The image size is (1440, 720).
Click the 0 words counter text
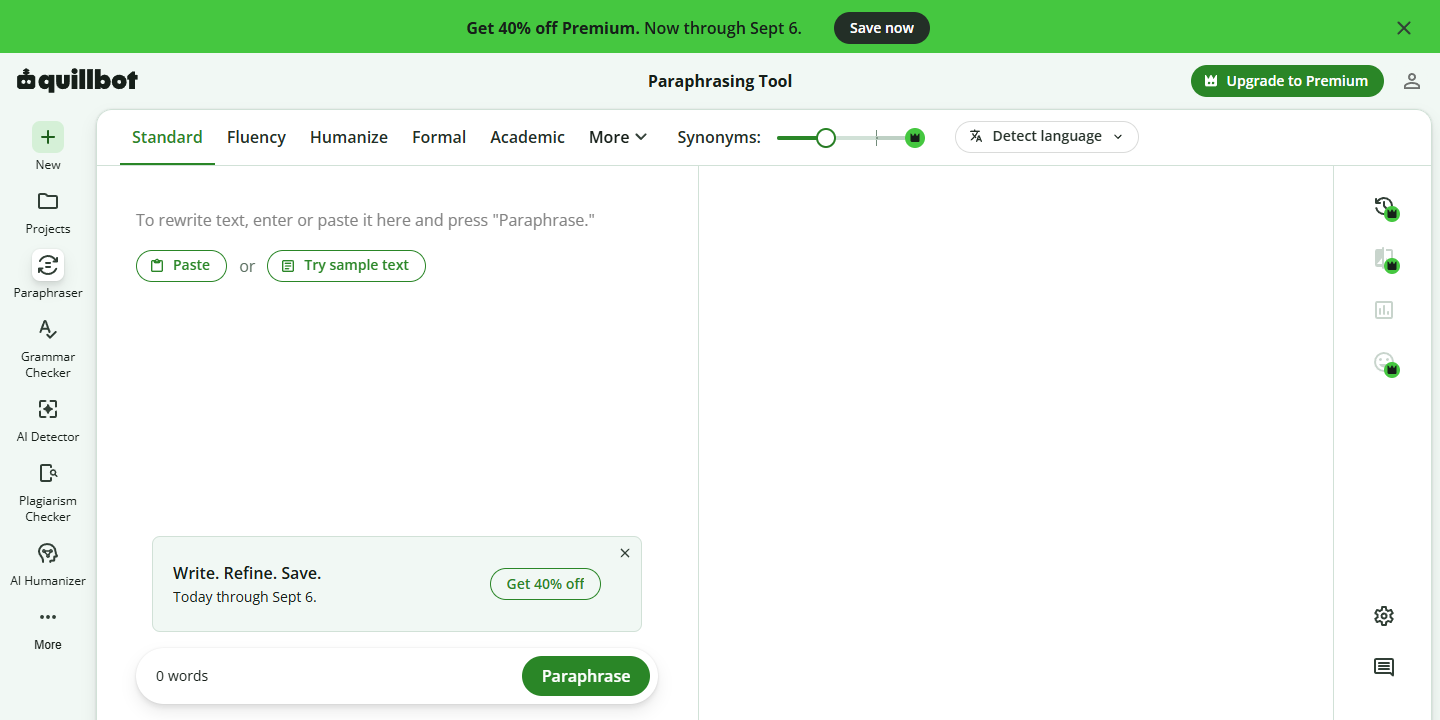(x=182, y=676)
